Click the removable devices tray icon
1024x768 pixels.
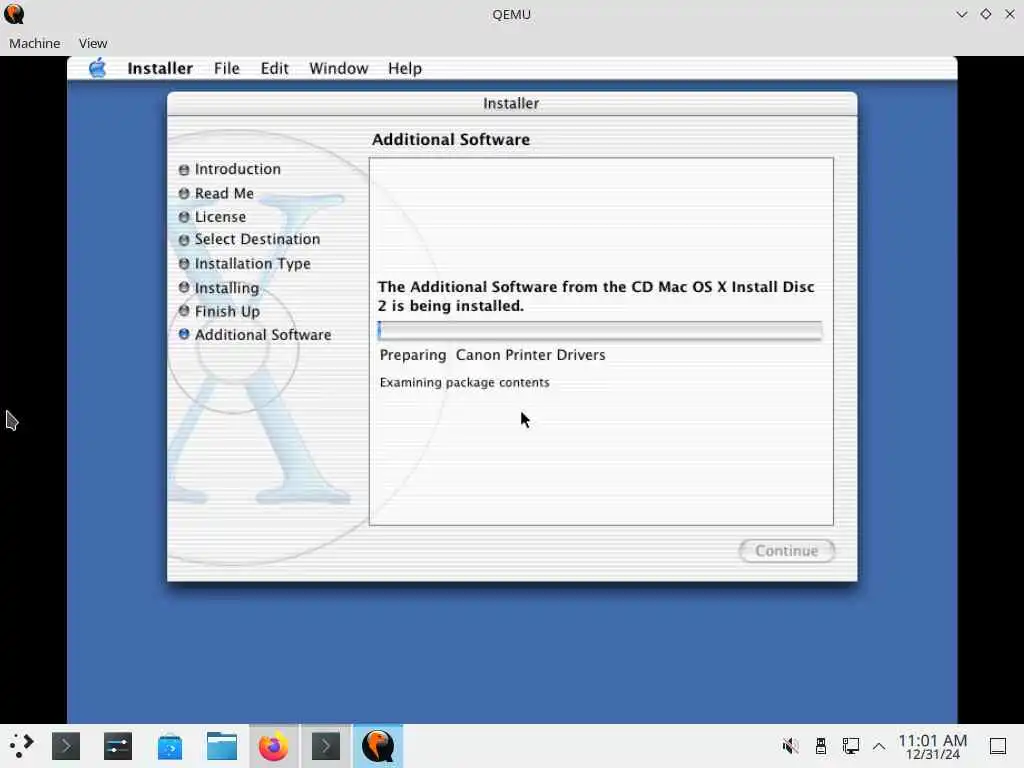pyautogui.click(x=821, y=746)
